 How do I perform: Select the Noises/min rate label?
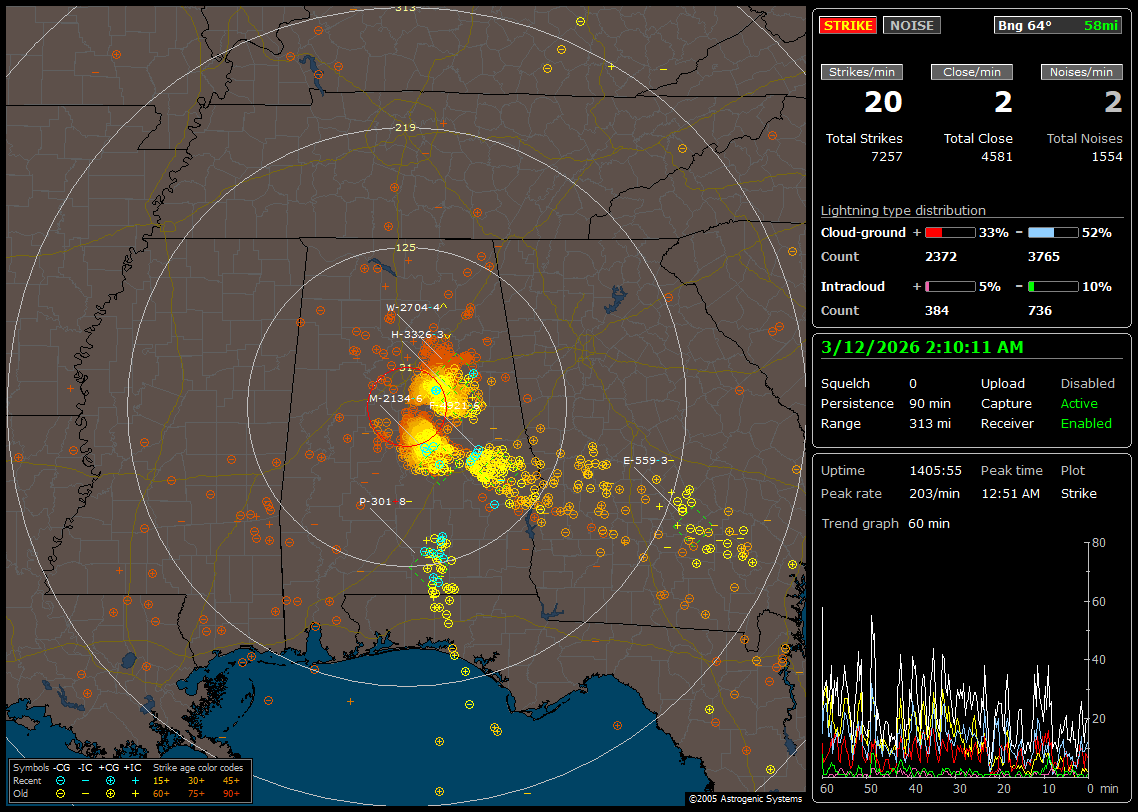(1082, 72)
